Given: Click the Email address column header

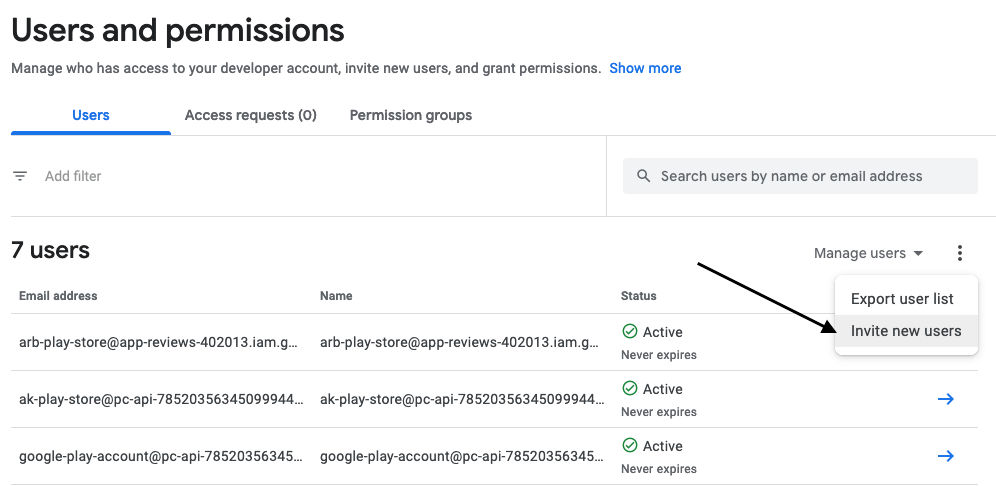Looking at the screenshot, I should pos(58,296).
